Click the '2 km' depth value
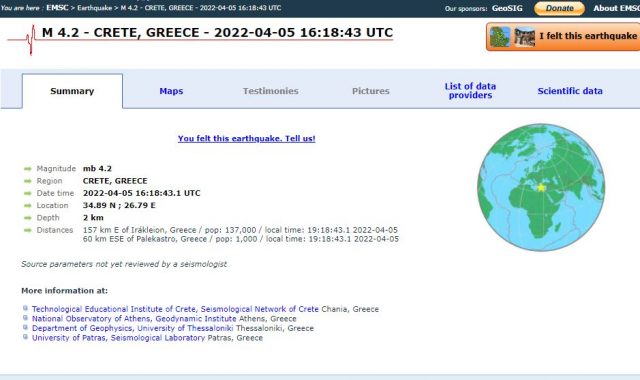Image resolution: width=640 pixels, height=380 pixels. 93,218
